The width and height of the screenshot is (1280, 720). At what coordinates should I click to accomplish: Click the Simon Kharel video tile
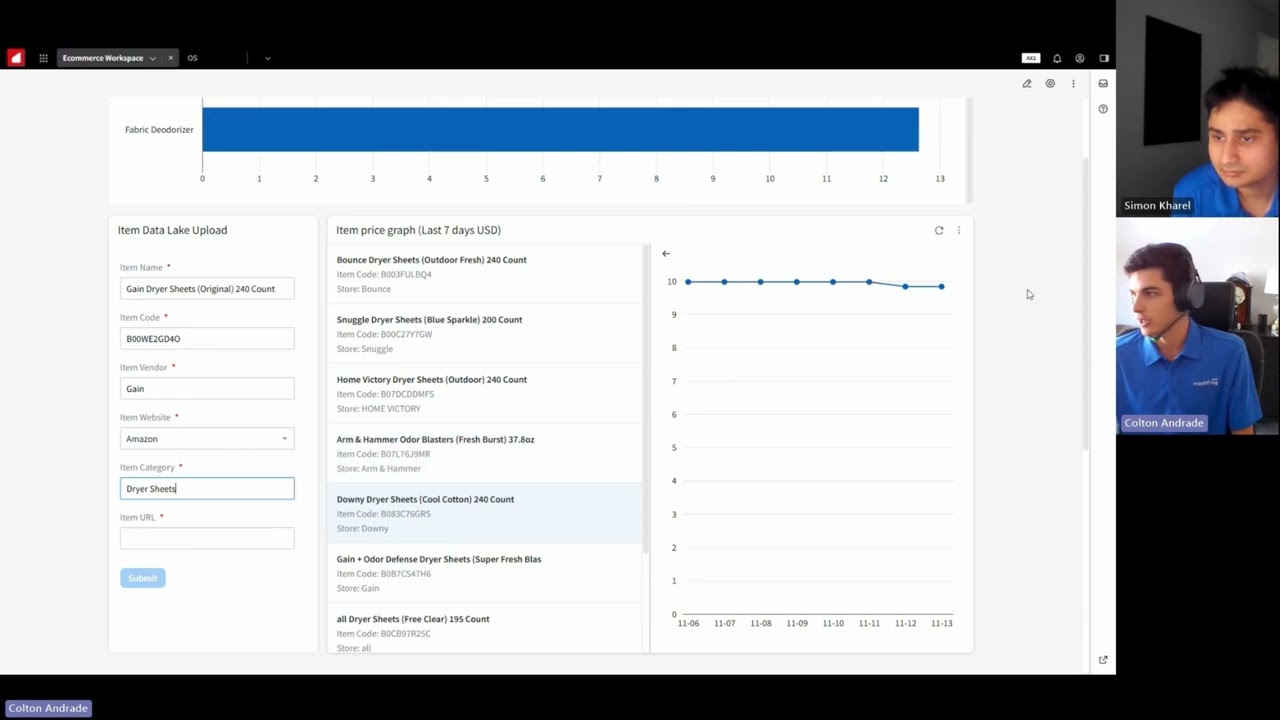pos(1197,108)
